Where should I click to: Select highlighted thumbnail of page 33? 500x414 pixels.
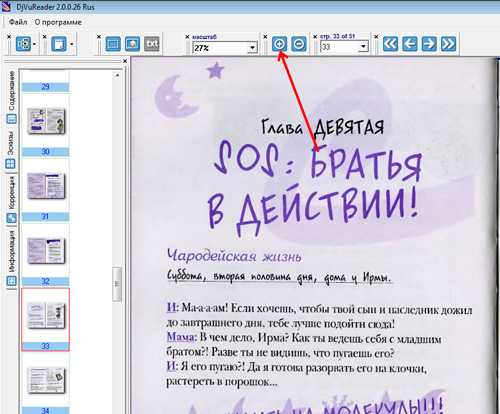[46, 316]
